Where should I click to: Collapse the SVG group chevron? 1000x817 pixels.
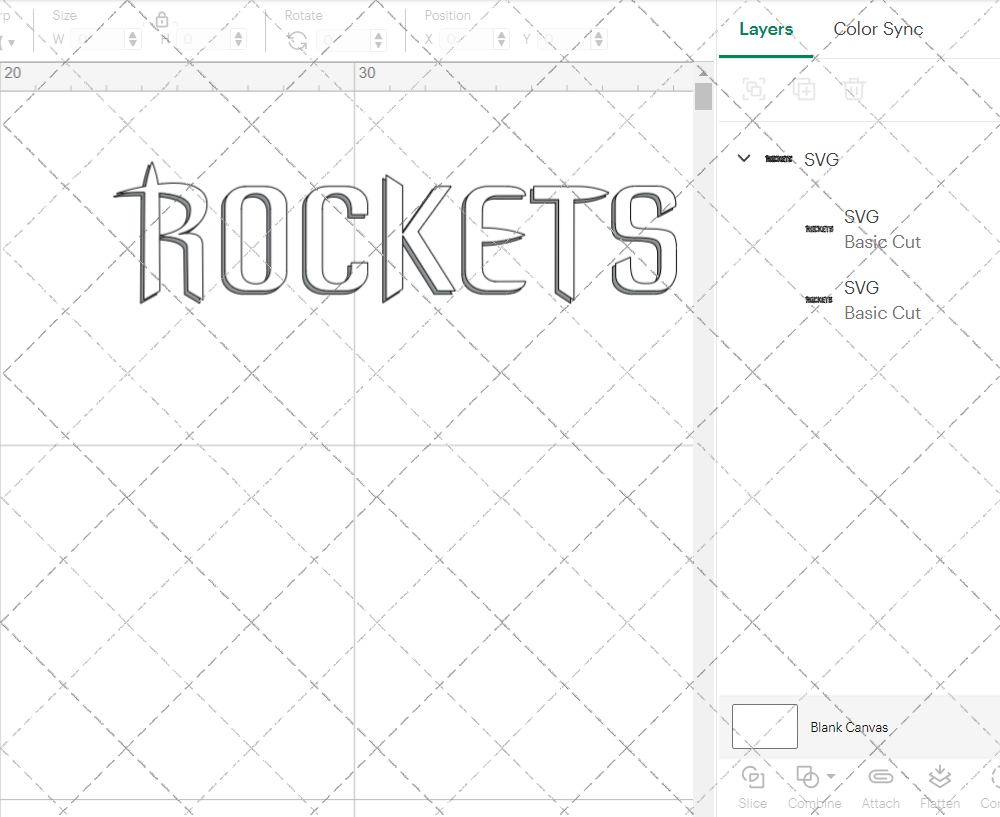(x=744, y=158)
